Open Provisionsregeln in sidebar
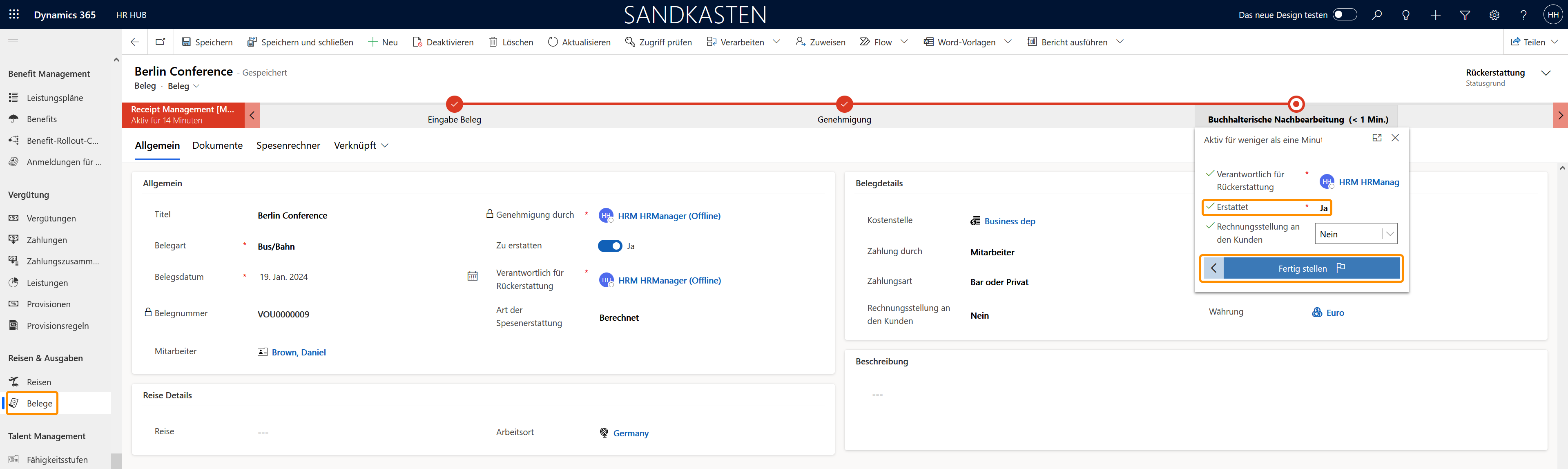1568x469 pixels. (x=57, y=326)
